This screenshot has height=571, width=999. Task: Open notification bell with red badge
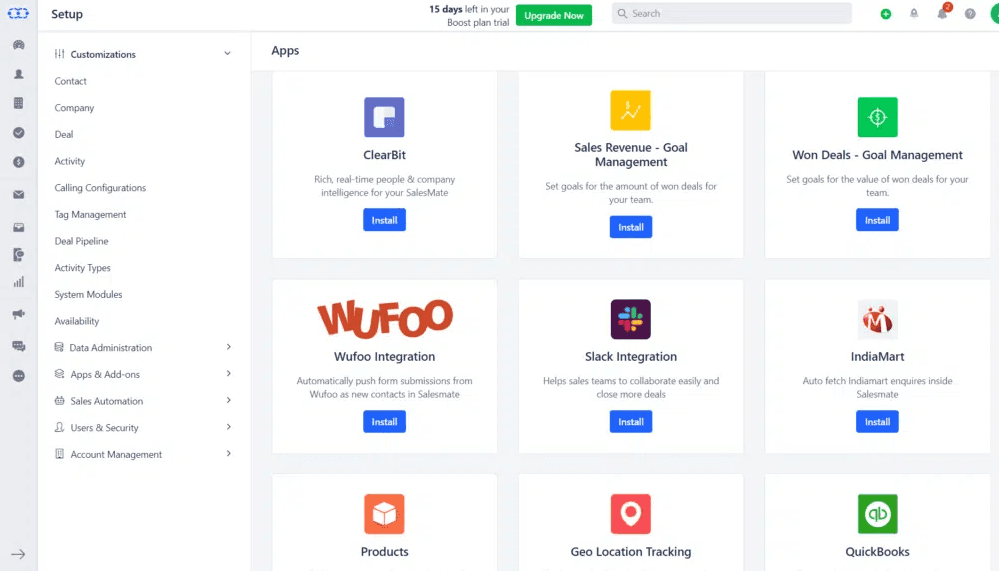[x=943, y=12]
